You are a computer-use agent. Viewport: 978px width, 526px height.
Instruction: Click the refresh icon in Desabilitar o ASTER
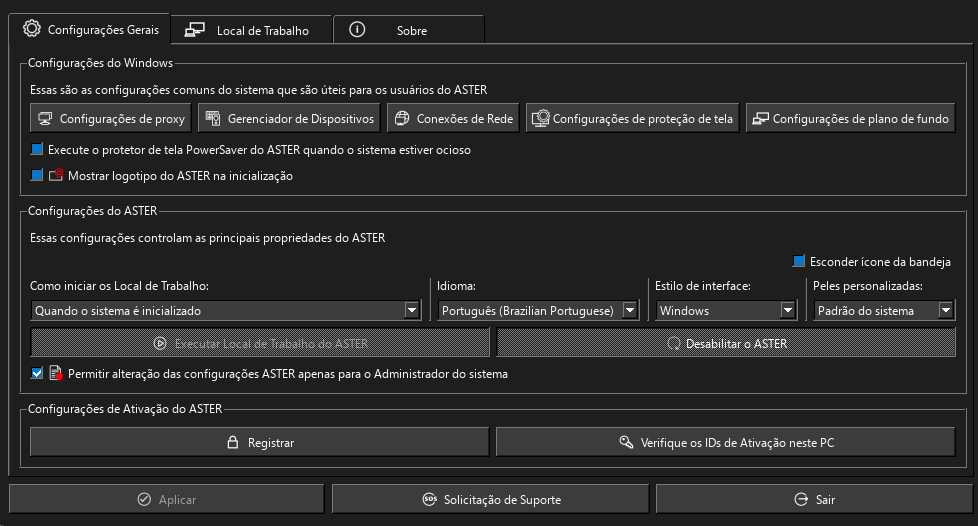(x=674, y=343)
